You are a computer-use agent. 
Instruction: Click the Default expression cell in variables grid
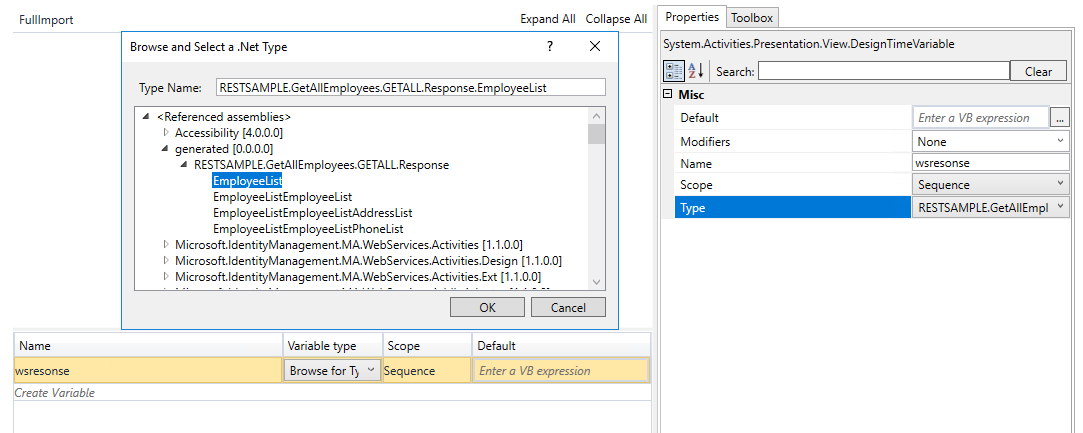coord(561,370)
